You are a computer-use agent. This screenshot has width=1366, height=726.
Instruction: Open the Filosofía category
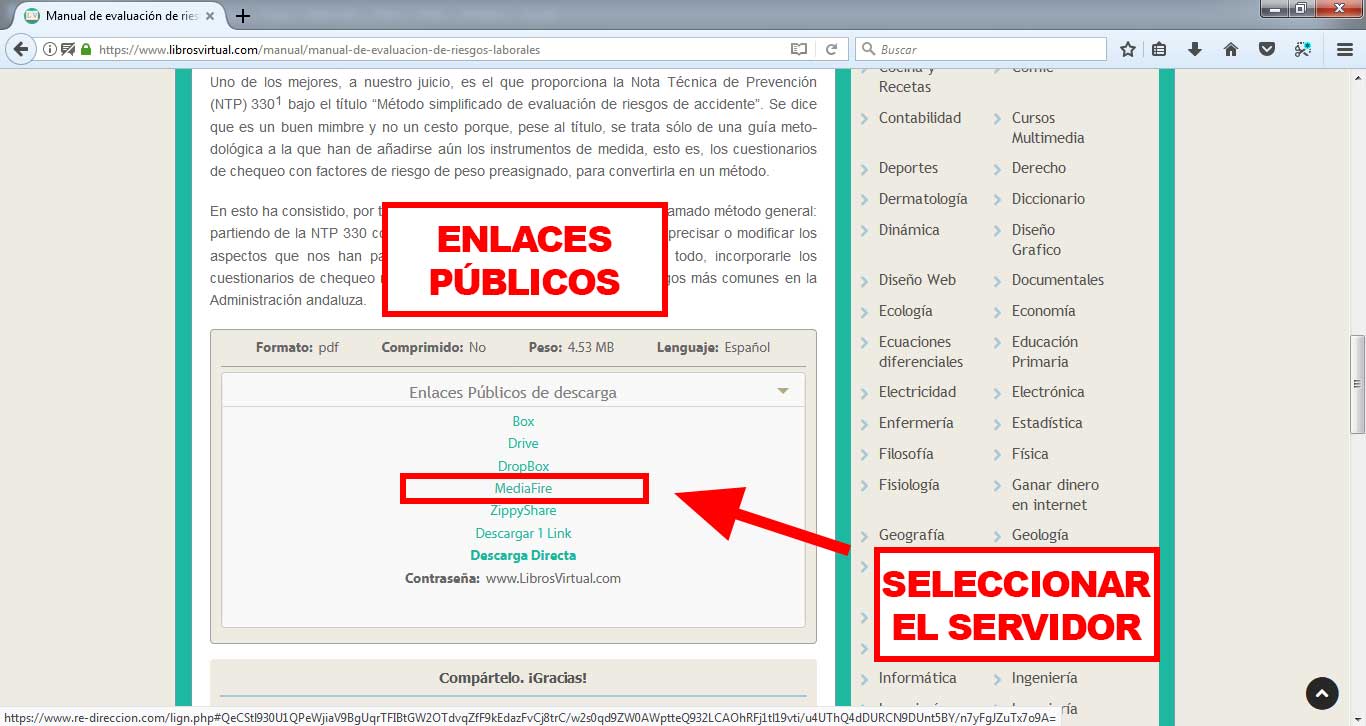click(x=906, y=453)
